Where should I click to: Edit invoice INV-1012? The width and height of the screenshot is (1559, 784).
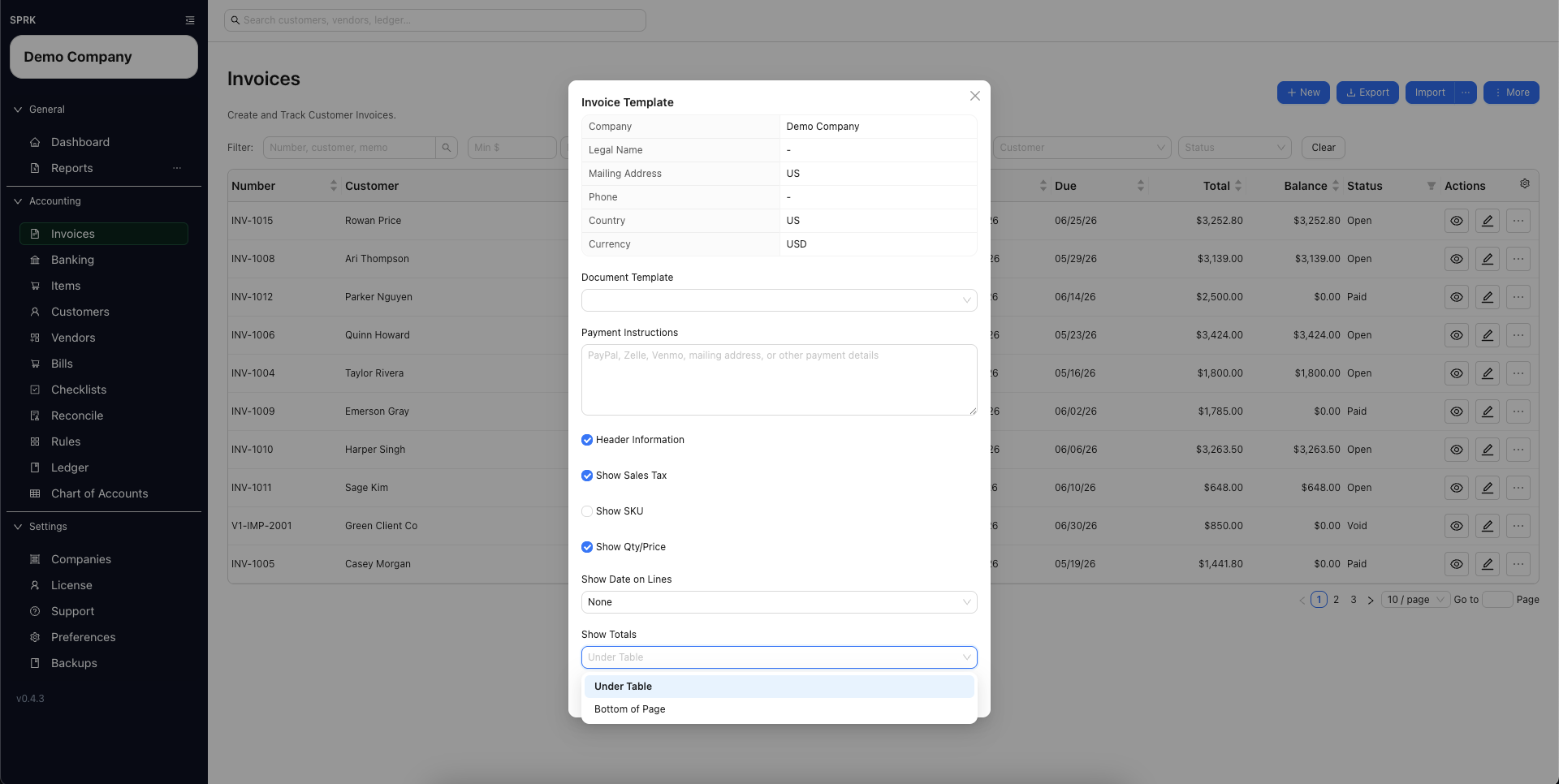click(x=1488, y=297)
